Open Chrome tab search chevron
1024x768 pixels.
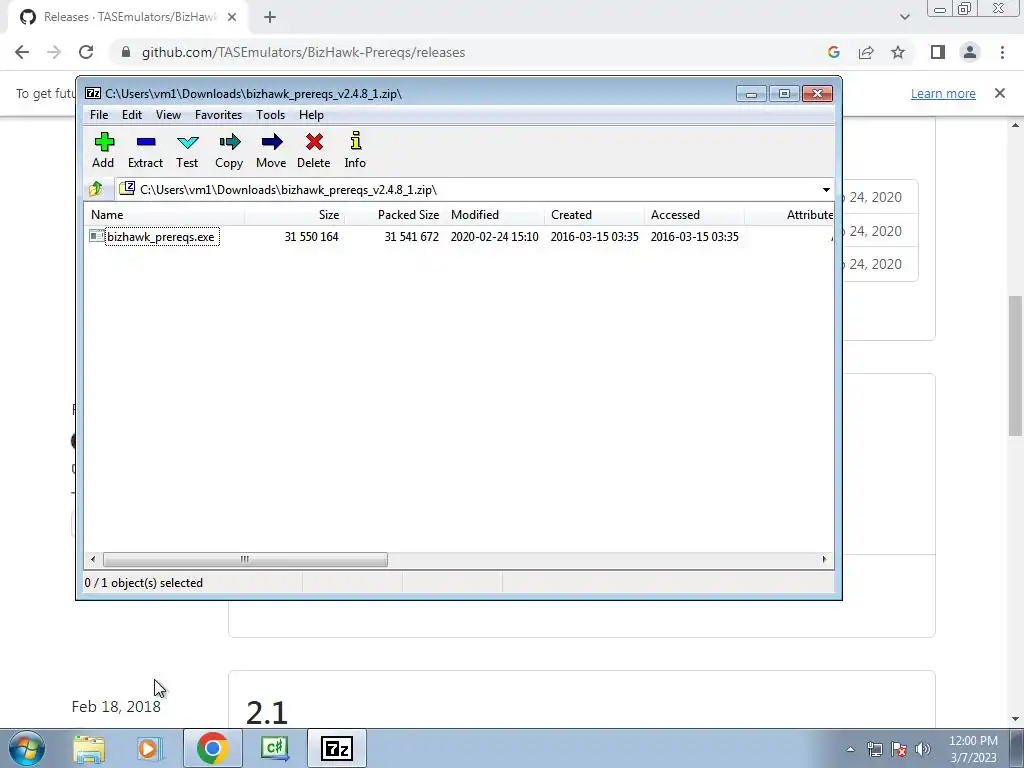coord(904,18)
